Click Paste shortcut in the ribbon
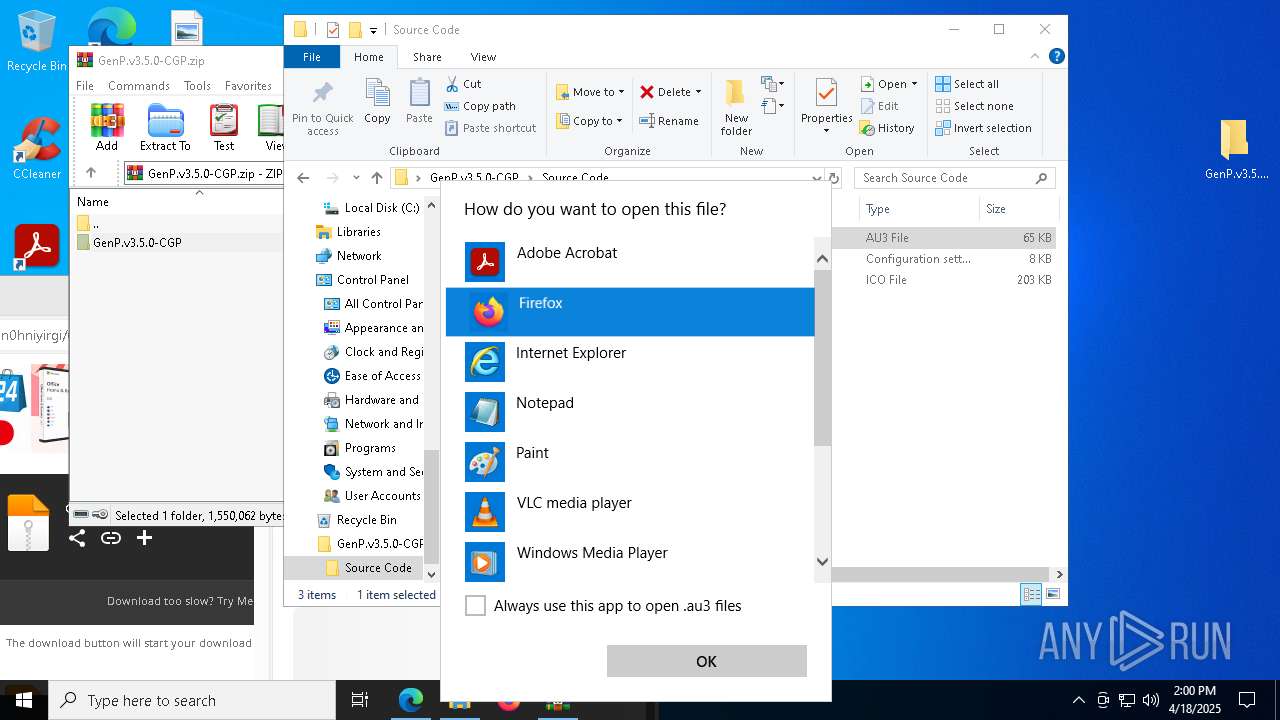This screenshot has width=1280, height=720. click(491, 128)
